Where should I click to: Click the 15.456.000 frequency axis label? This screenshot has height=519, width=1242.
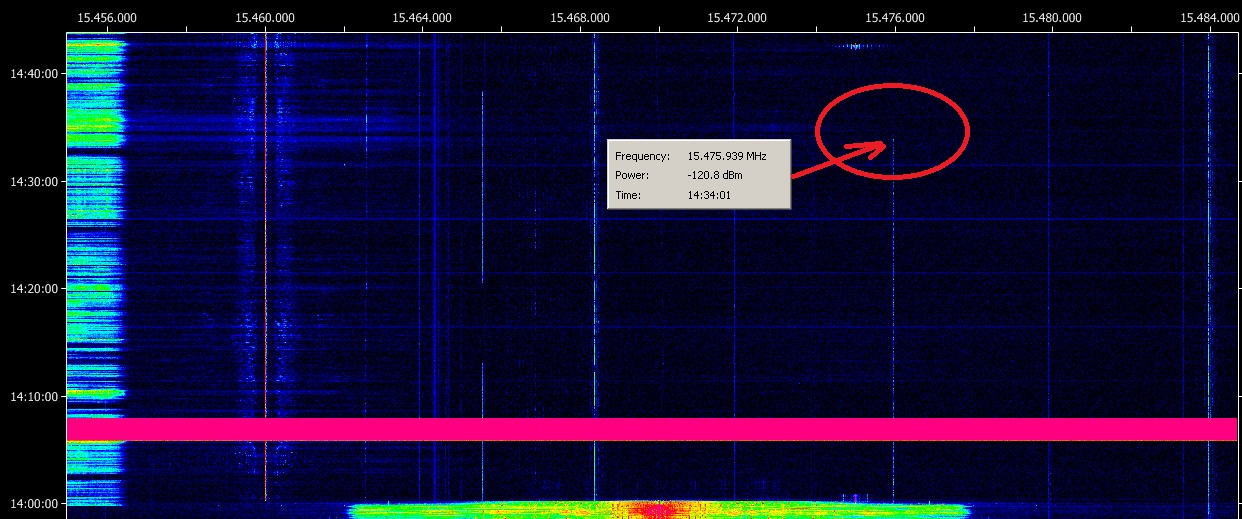(108, 17)
